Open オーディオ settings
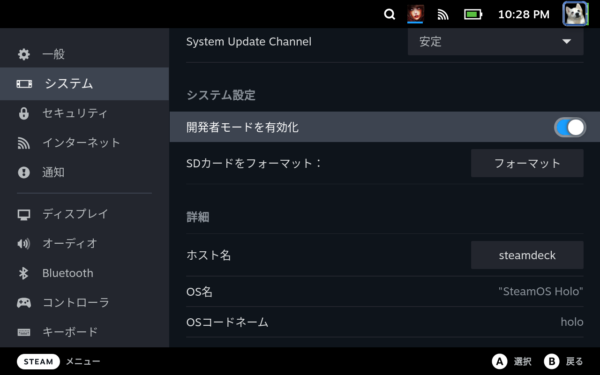Screen dimensions: 600x375 (x=84, y=243)
